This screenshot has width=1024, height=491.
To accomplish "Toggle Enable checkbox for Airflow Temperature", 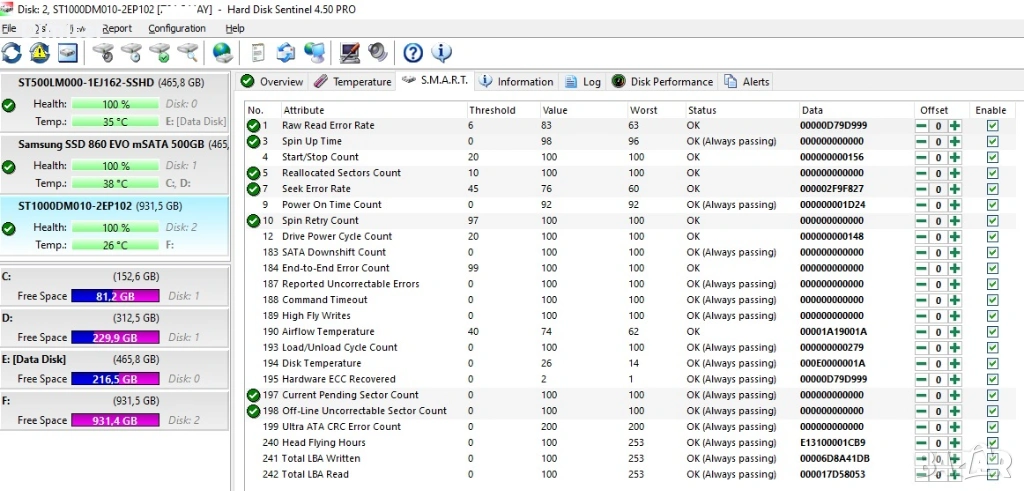I will pyautogui.click(x=992, y=332).
